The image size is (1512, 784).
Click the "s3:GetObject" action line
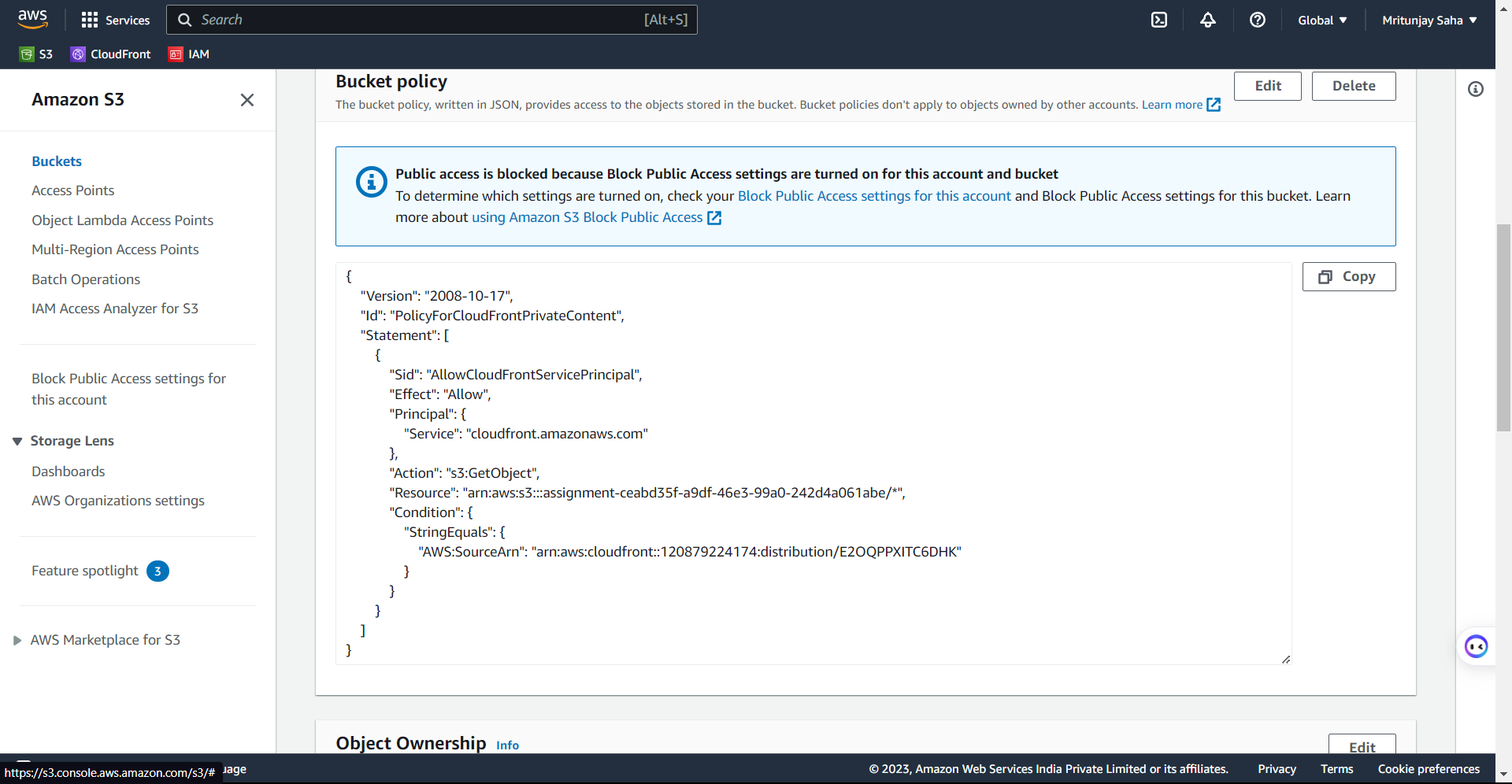pyautogui.click(x=464, y=473)
